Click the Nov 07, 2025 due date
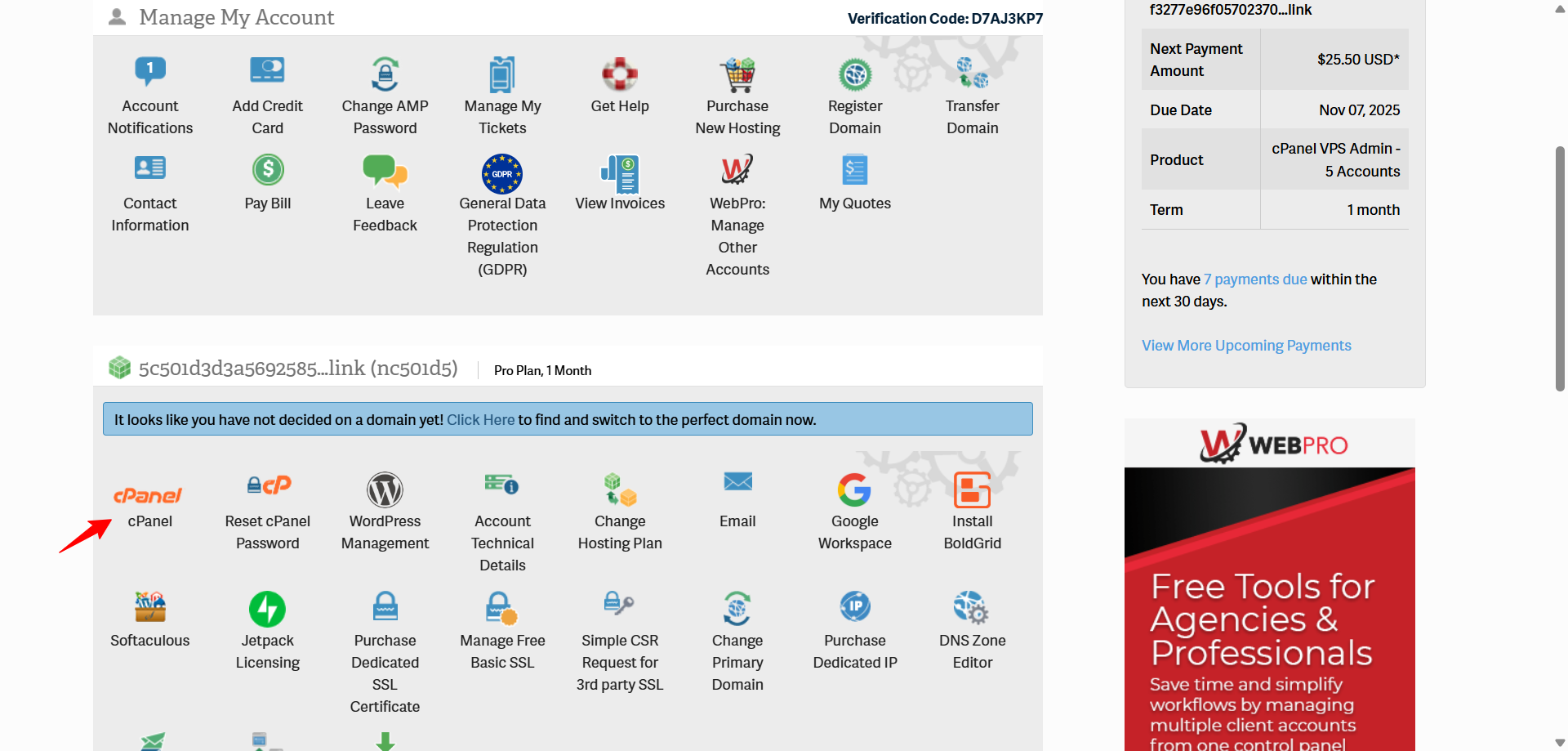 (x=1359, y=110)
